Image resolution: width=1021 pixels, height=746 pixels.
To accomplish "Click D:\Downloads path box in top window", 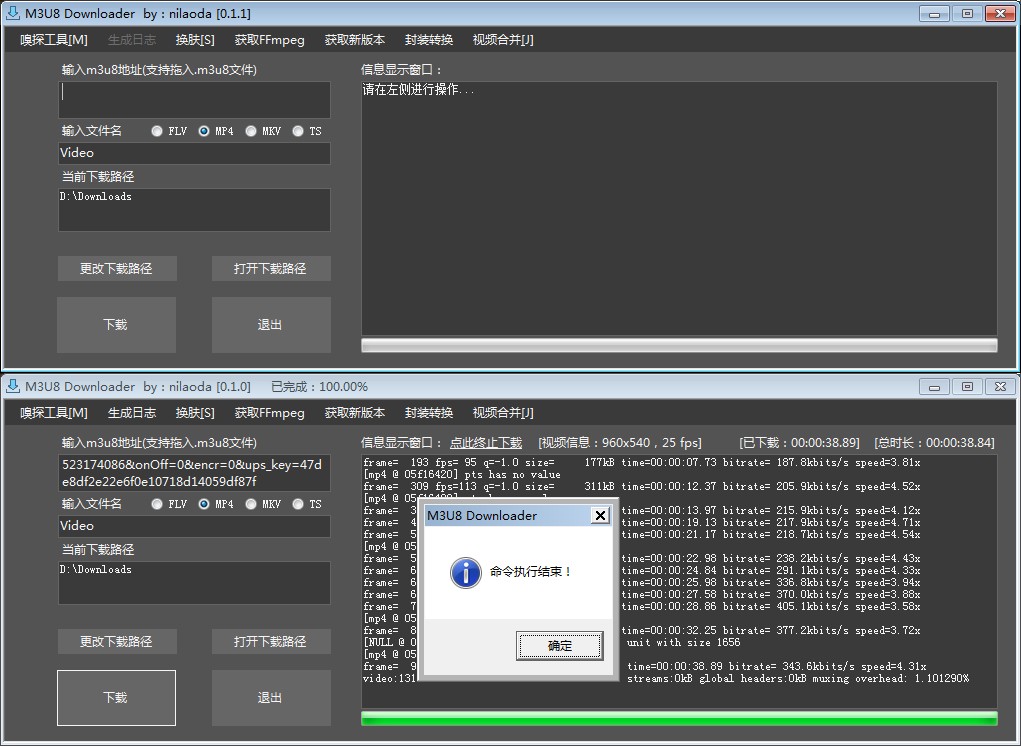I will click(x=194, y=210).
